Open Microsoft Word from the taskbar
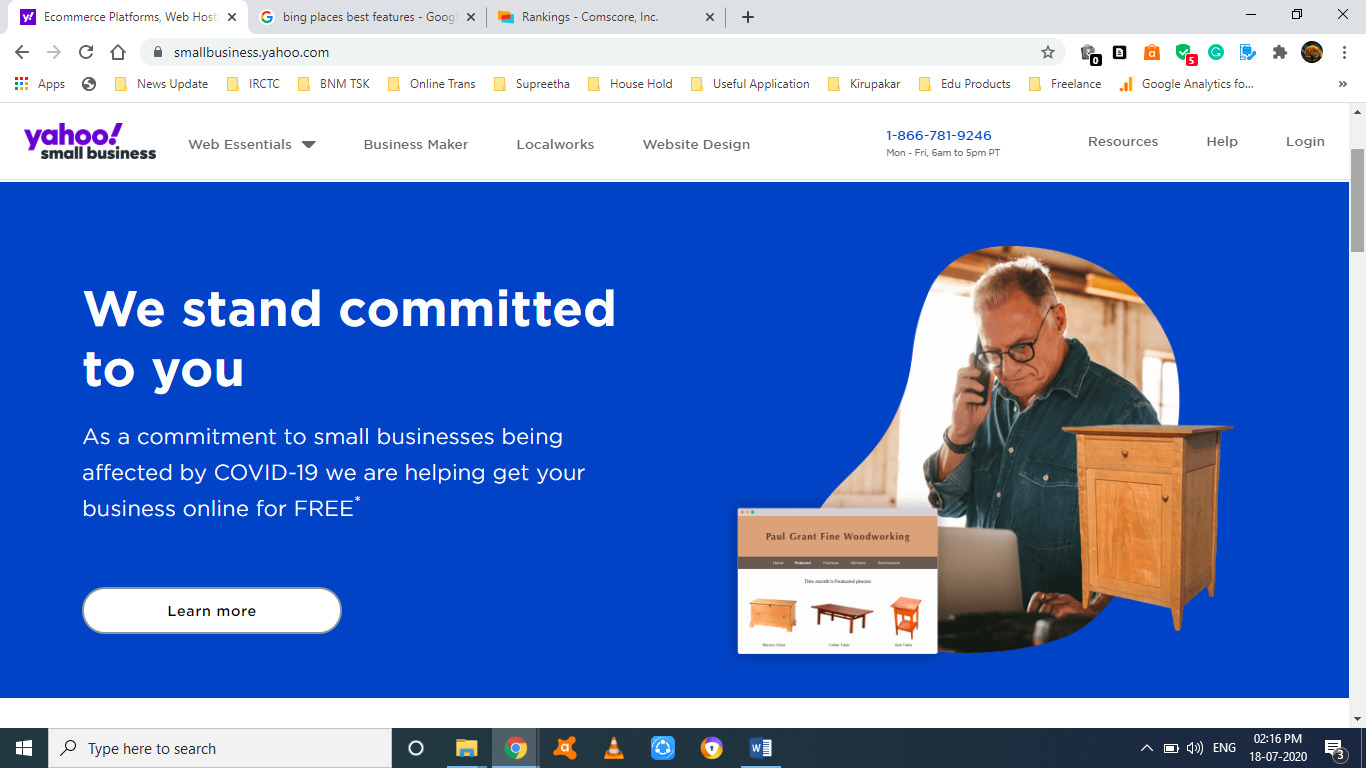Viewport: 1366px width, 768px height. click(x=760, y=748)
